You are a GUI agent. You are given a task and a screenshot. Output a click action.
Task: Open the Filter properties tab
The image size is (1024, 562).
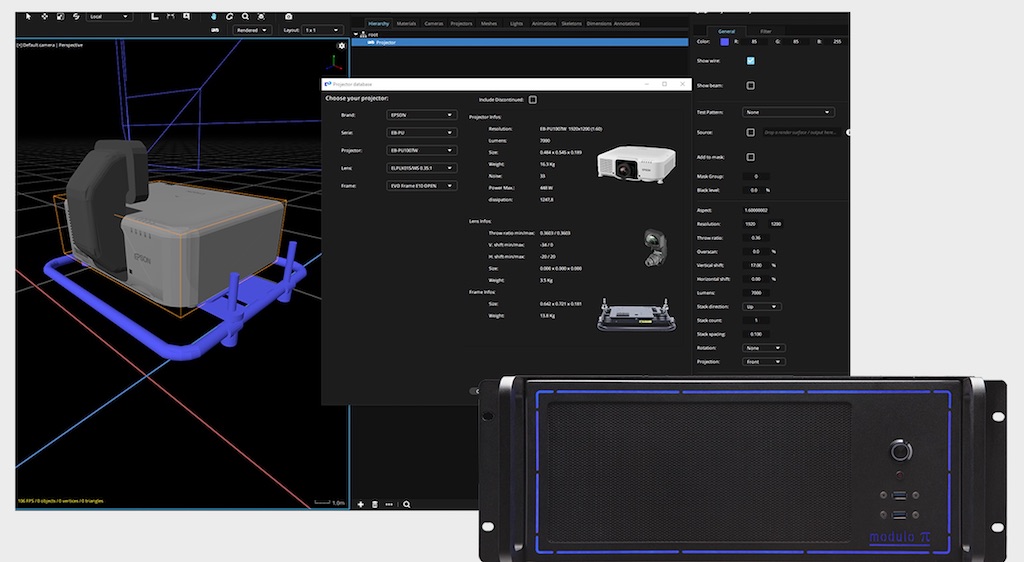765,32
